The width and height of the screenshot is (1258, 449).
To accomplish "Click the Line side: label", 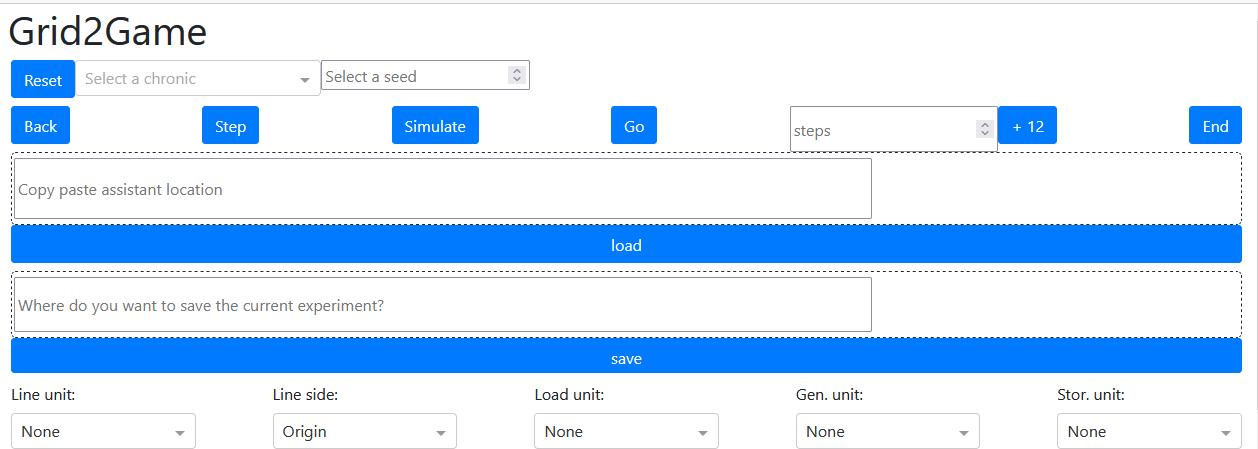I will (x=306, y=395).
